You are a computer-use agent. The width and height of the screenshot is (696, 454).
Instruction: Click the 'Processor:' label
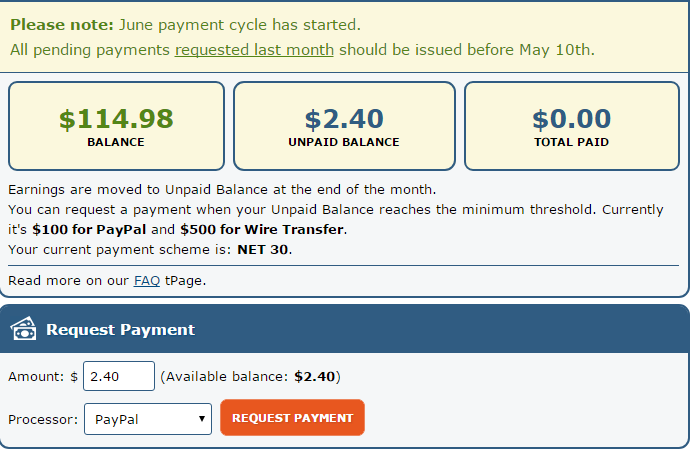[x=43, y=419]
